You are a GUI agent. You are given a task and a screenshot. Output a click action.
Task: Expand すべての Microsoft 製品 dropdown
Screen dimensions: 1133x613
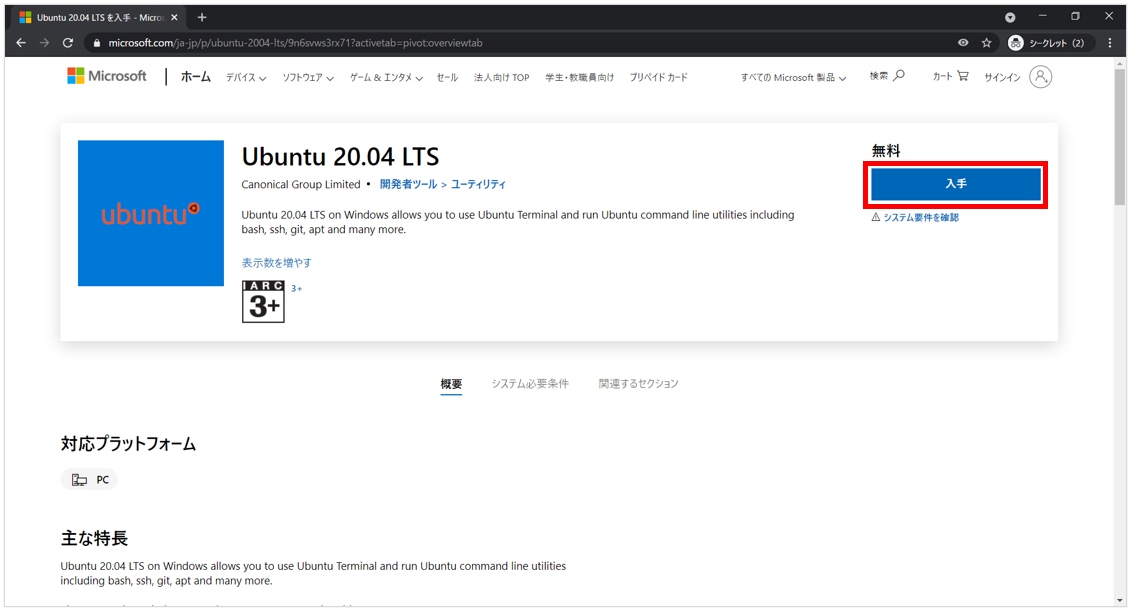pyautogui.click(x=793, y=77)
